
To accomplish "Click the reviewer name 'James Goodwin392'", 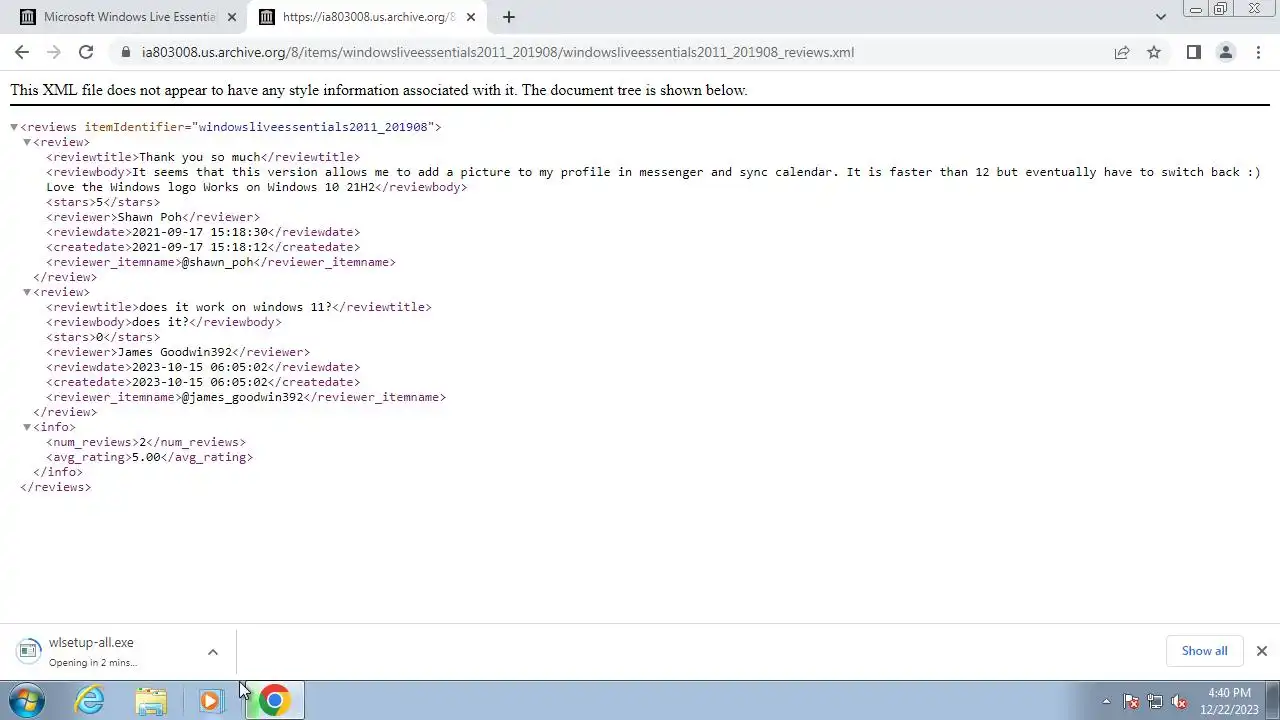I will 175,352.
